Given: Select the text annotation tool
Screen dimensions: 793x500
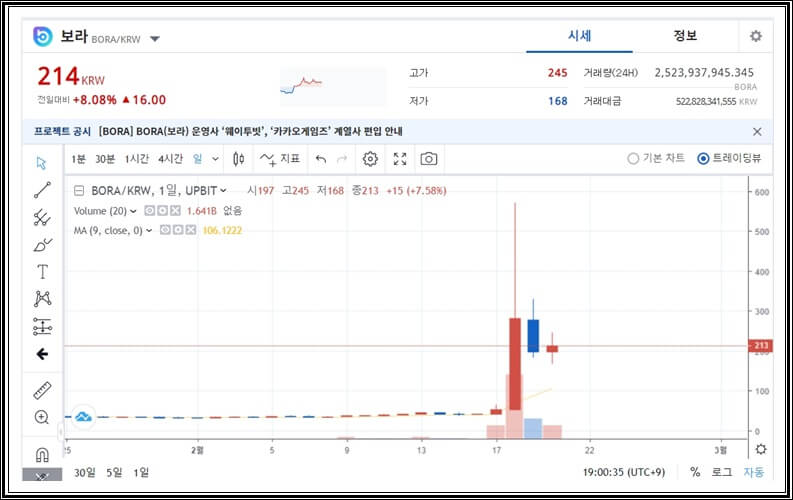Looking at the screenshot, I should click(42, 271).
